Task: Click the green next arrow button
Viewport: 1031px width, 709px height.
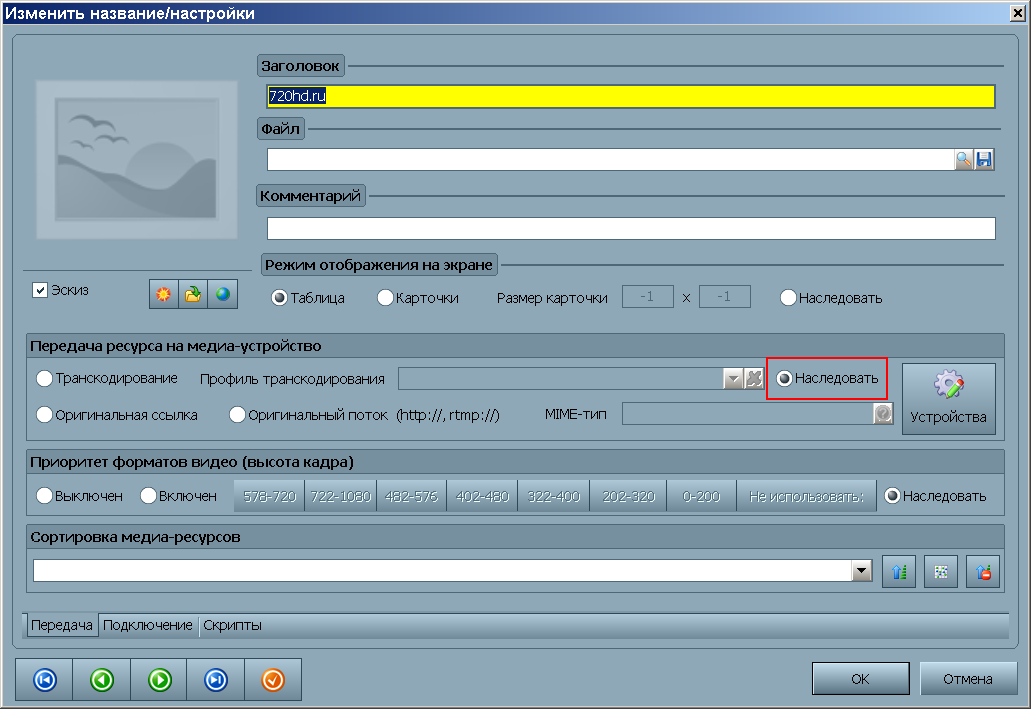Action: [x=159, y=680]
